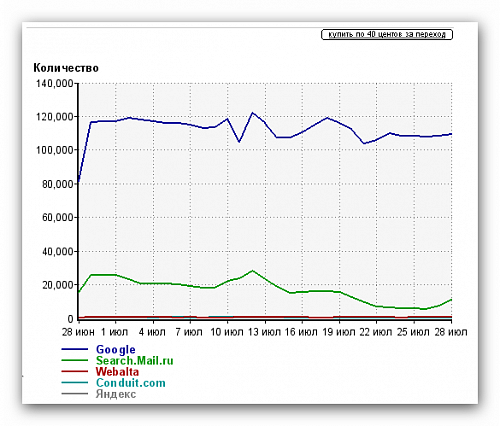Open the Google legend link
The image size is (500, 426).
tap(115, 349)
